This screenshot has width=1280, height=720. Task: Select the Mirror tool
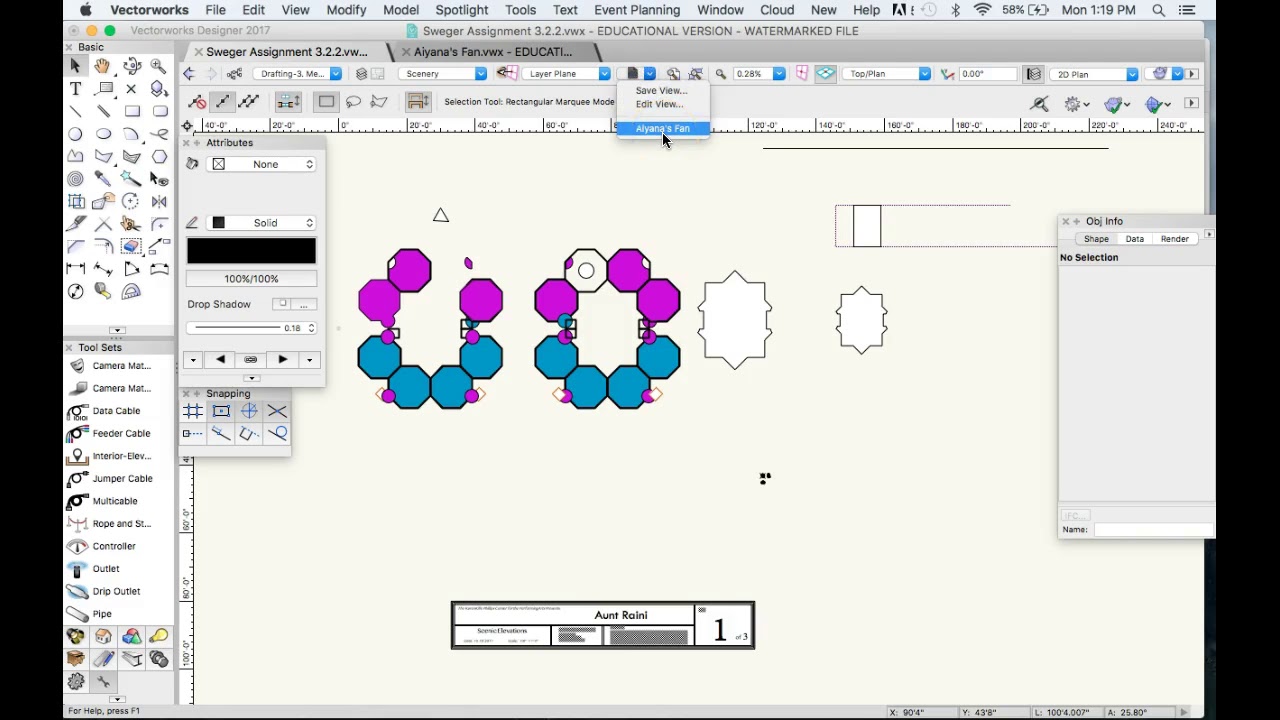click(x=159, y=202)
